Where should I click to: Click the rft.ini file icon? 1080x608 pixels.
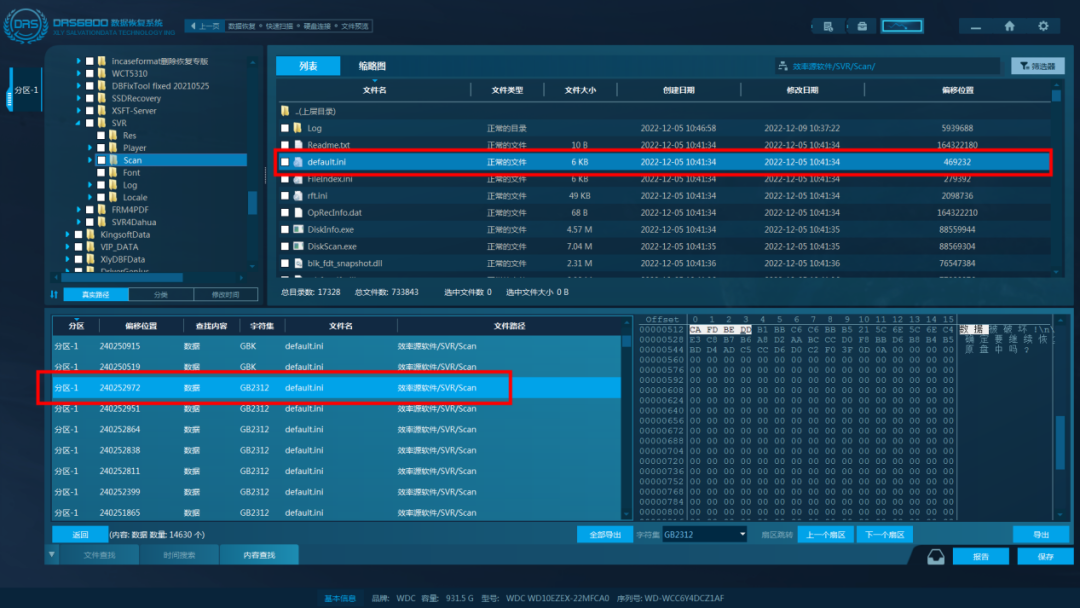point(298,196)
